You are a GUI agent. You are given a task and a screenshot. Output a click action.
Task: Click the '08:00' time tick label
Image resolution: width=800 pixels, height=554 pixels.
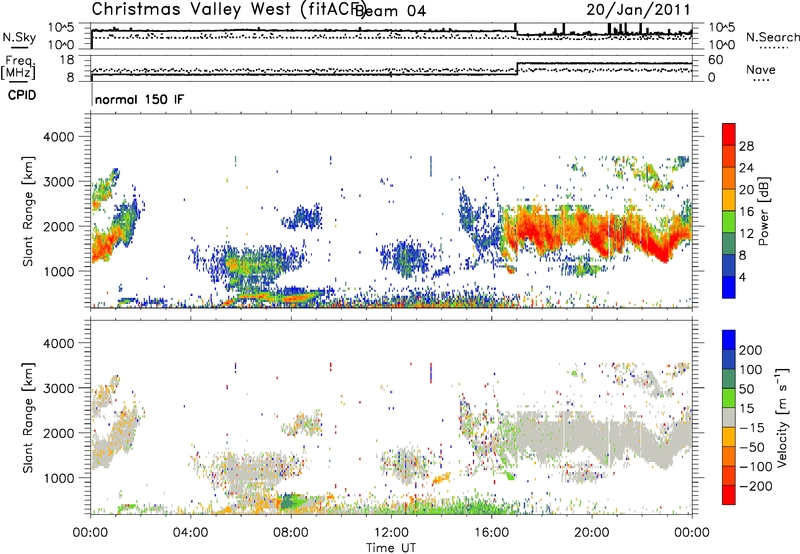pyautogui.click(x=291, y=533)
